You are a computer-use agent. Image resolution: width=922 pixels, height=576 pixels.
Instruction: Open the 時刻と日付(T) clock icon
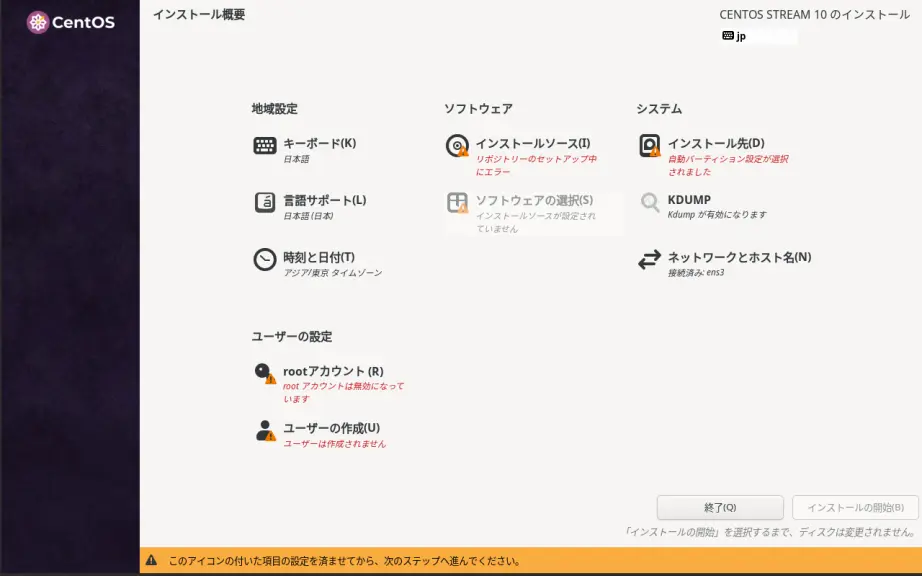coord(265,259)
